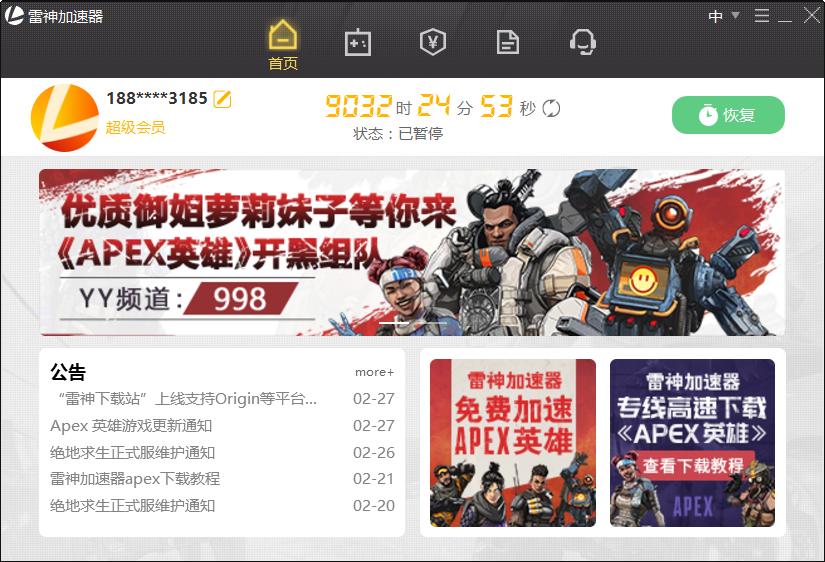This screenshot has width=825, height=562.
Task: Open the document notes icon
Action: coord(508,42)
